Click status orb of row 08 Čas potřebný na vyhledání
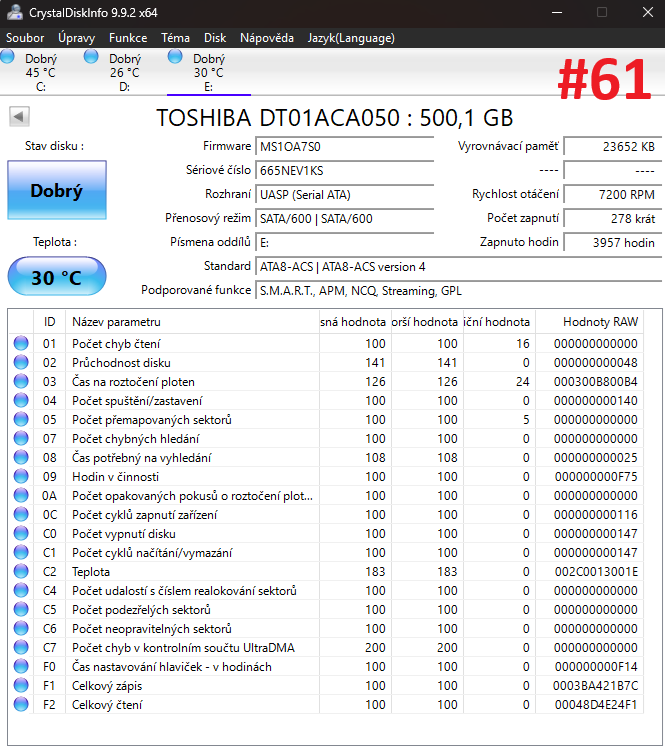Screen dimensions: 665x747 tap(21, 457)
